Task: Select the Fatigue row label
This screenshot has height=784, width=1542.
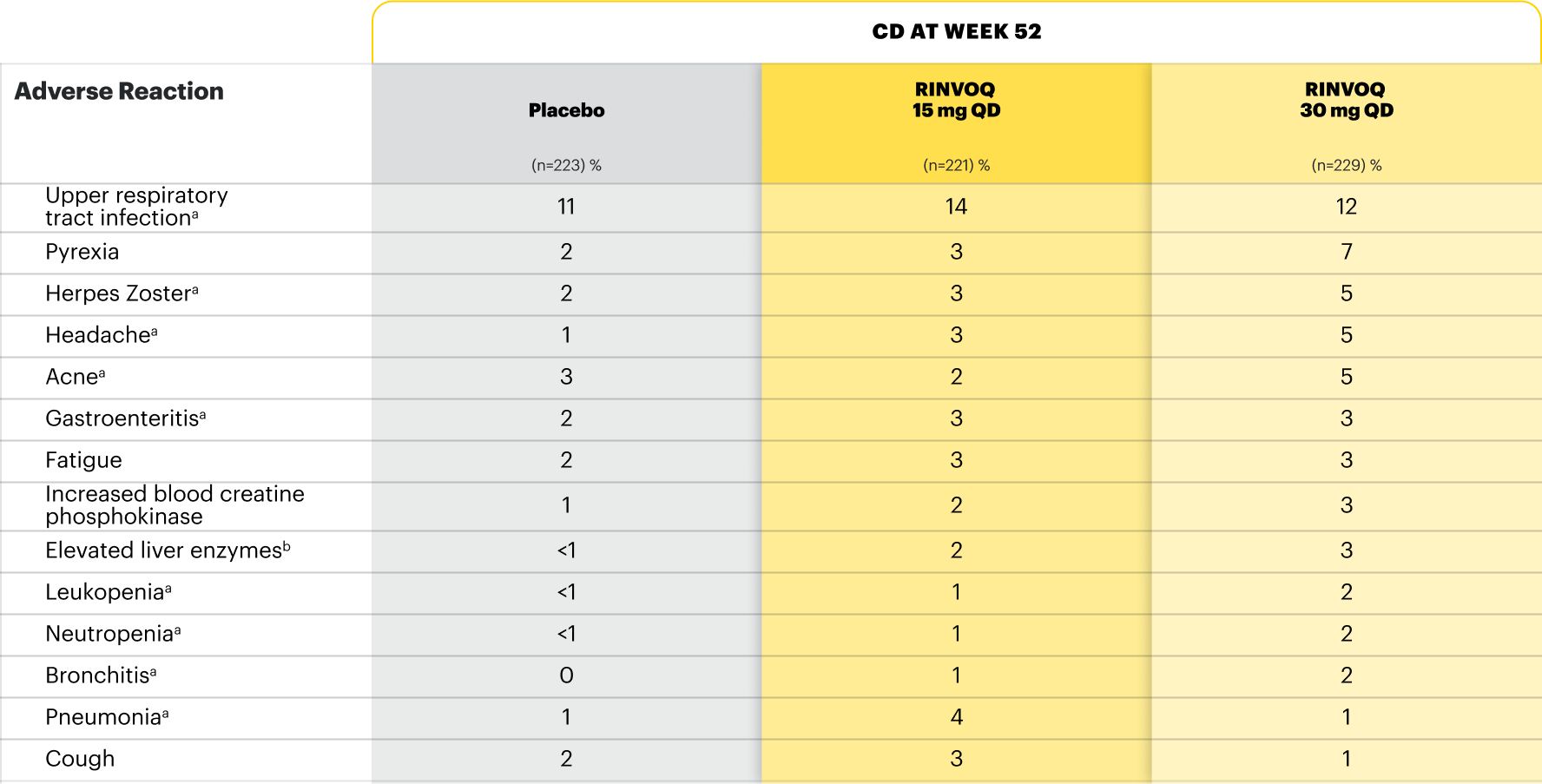Action: tap(83, 460)
